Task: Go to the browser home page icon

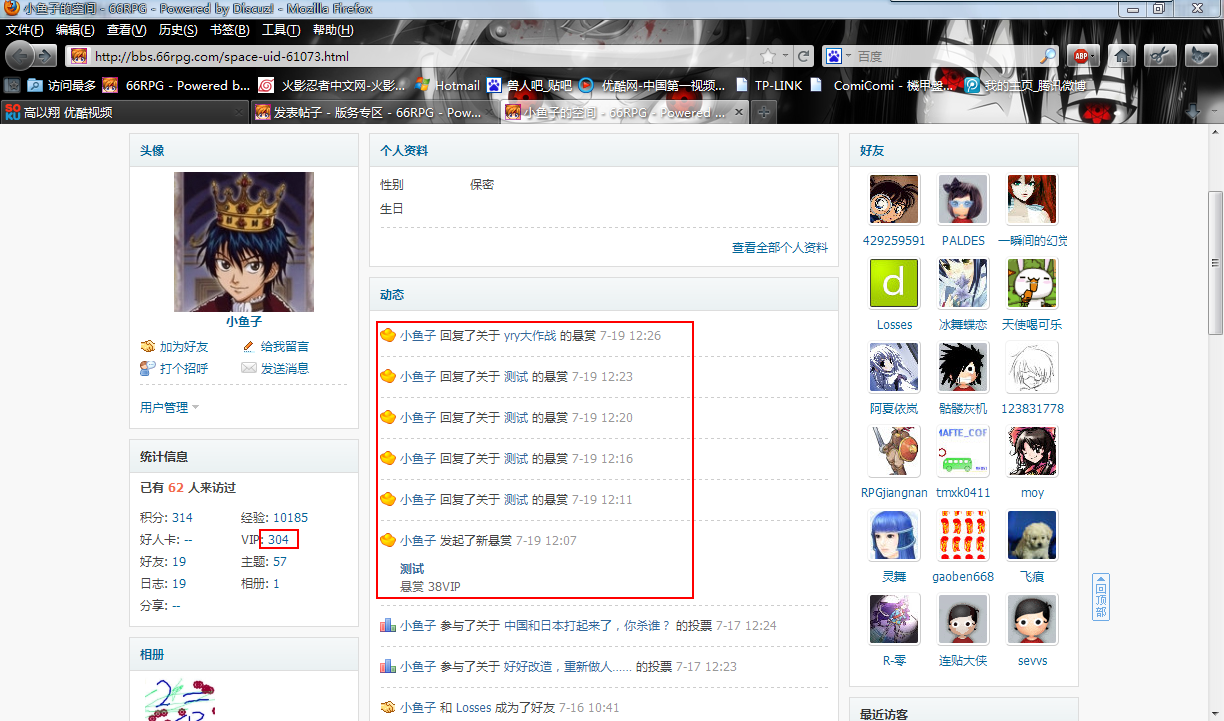Action: pos(1123,56)
